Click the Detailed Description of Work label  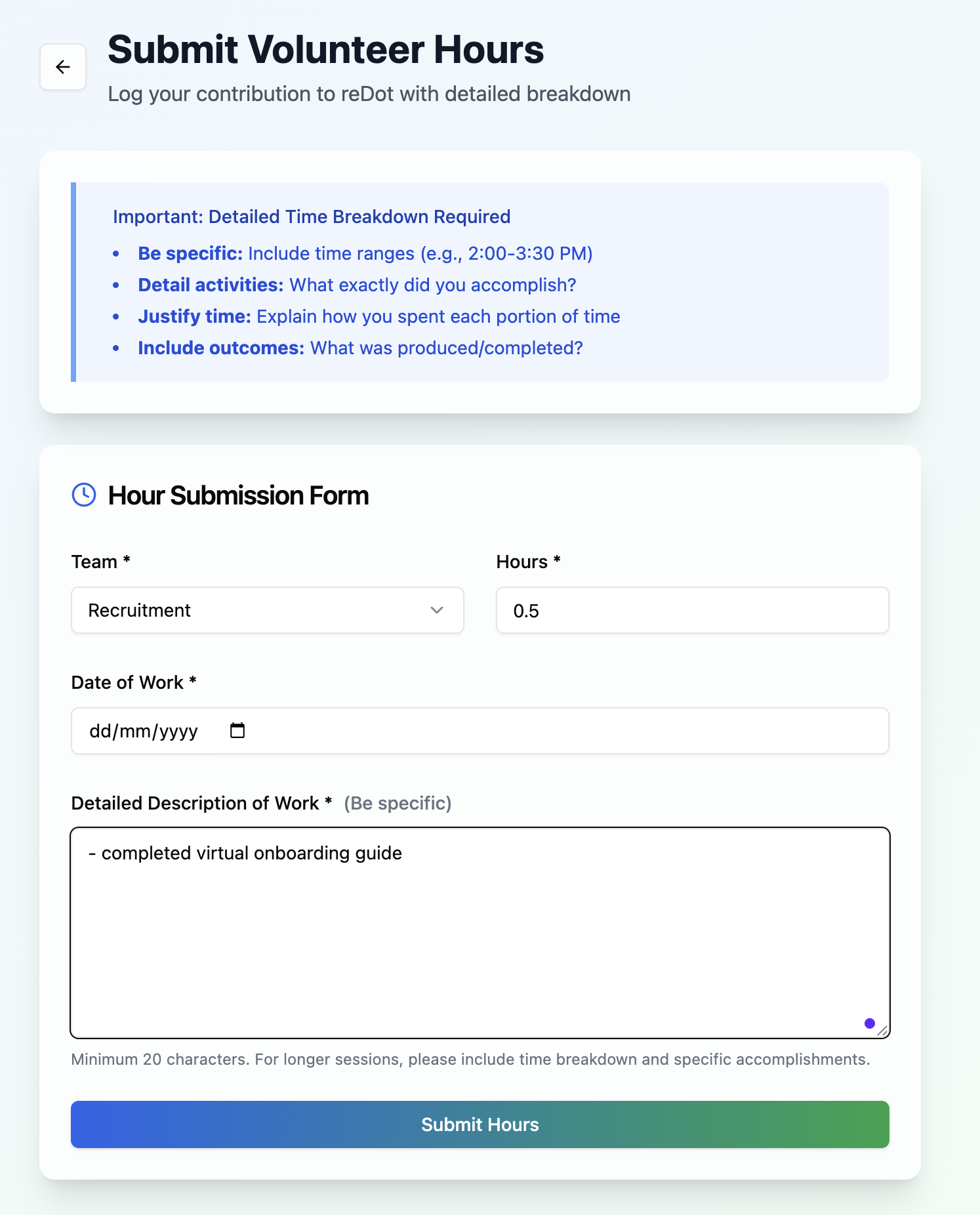(195, 803)
